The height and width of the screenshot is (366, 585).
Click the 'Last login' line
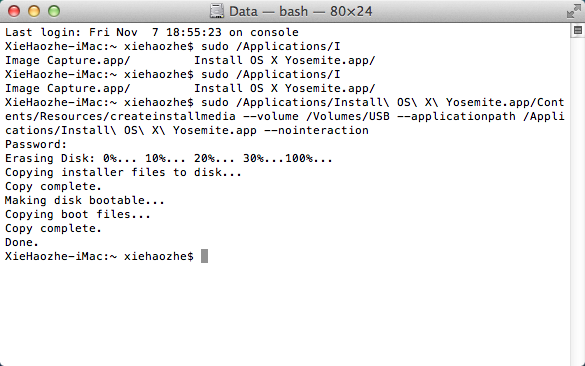pos(151,32)
